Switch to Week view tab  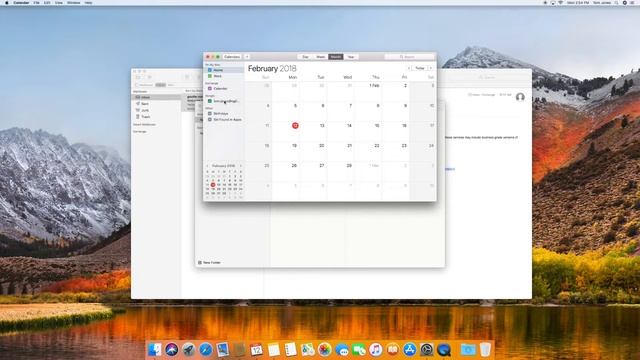[321, 57]
